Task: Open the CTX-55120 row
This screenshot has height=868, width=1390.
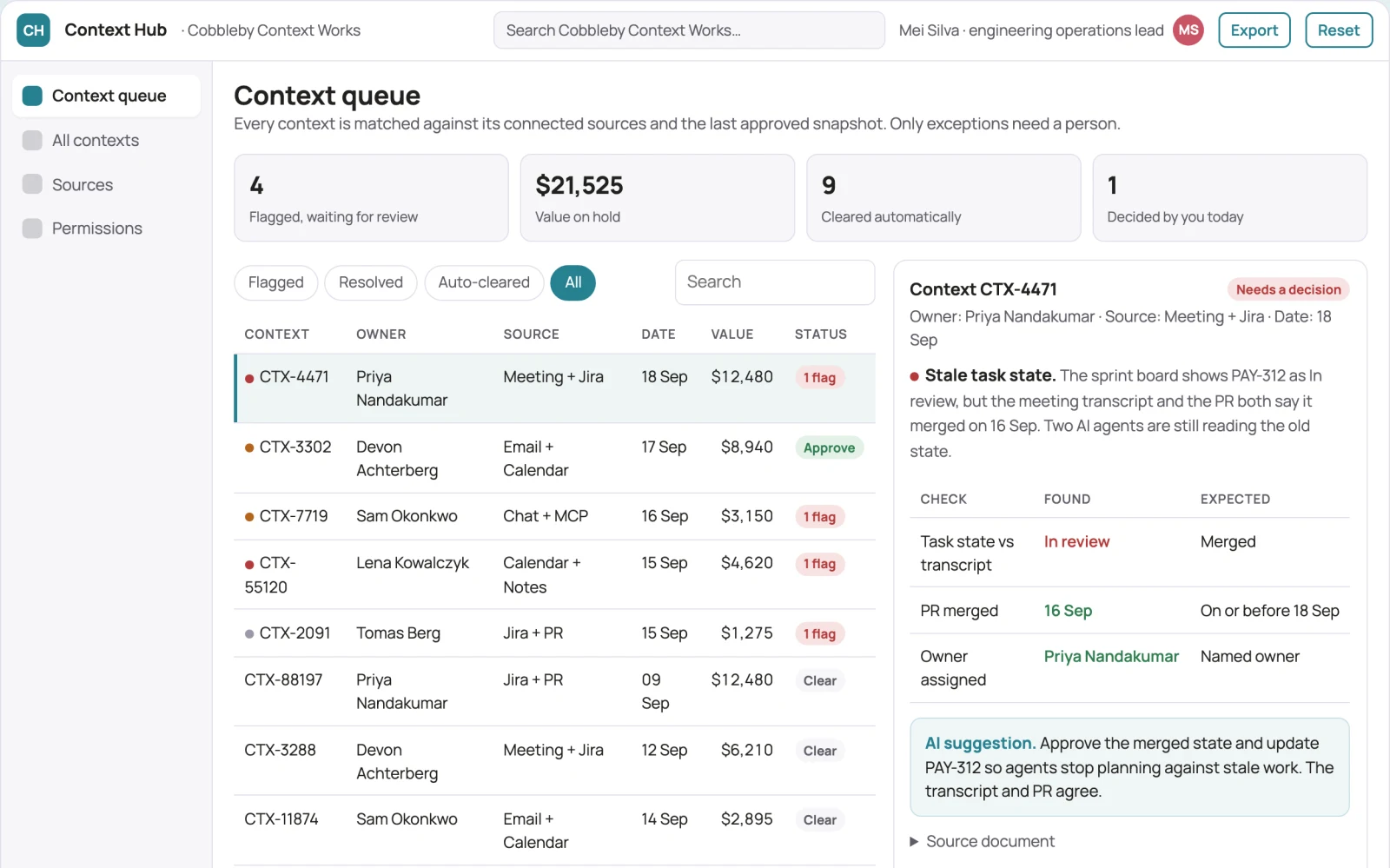Action: tap(555, 575)
